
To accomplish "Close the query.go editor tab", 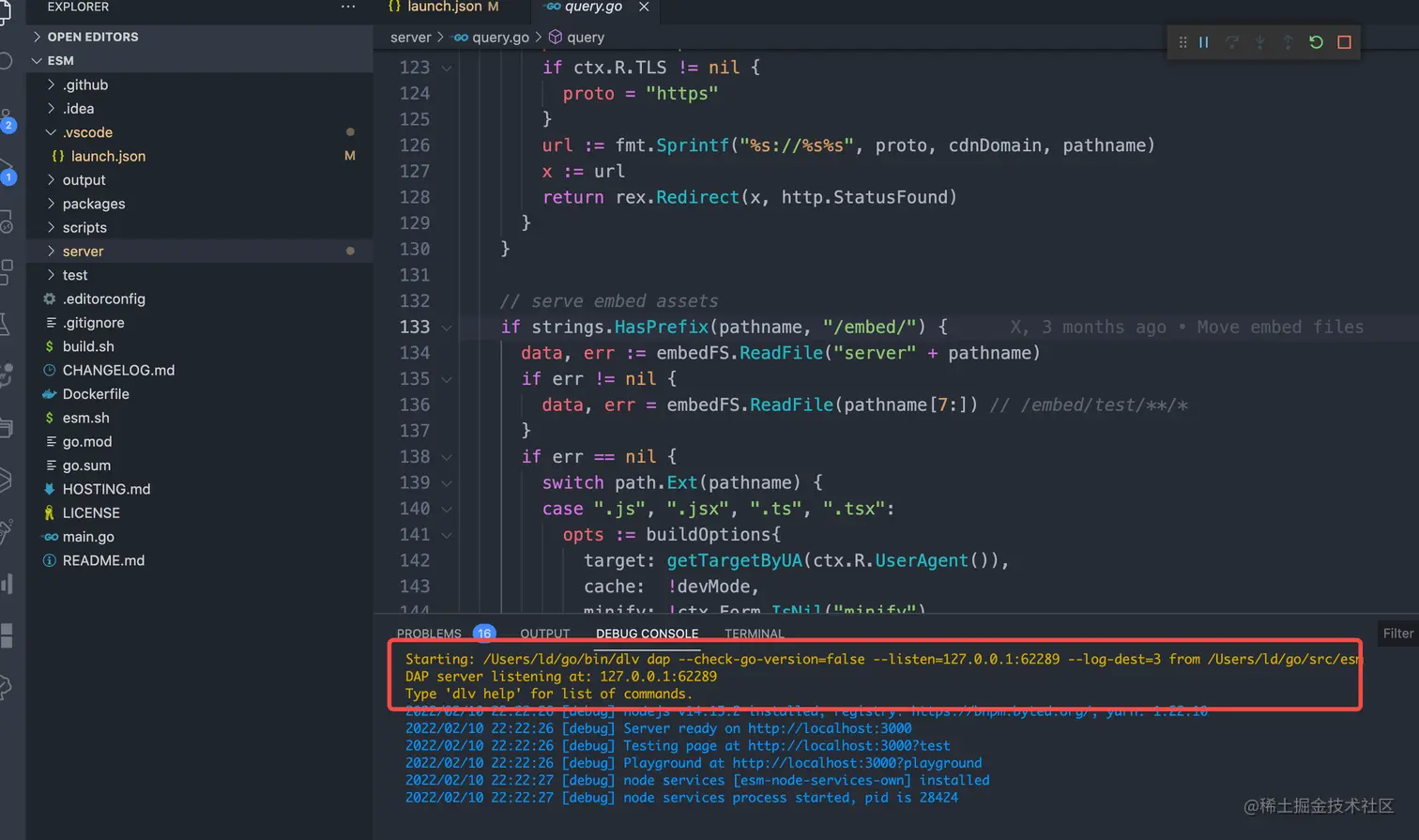I will click(x=644, y=7).
